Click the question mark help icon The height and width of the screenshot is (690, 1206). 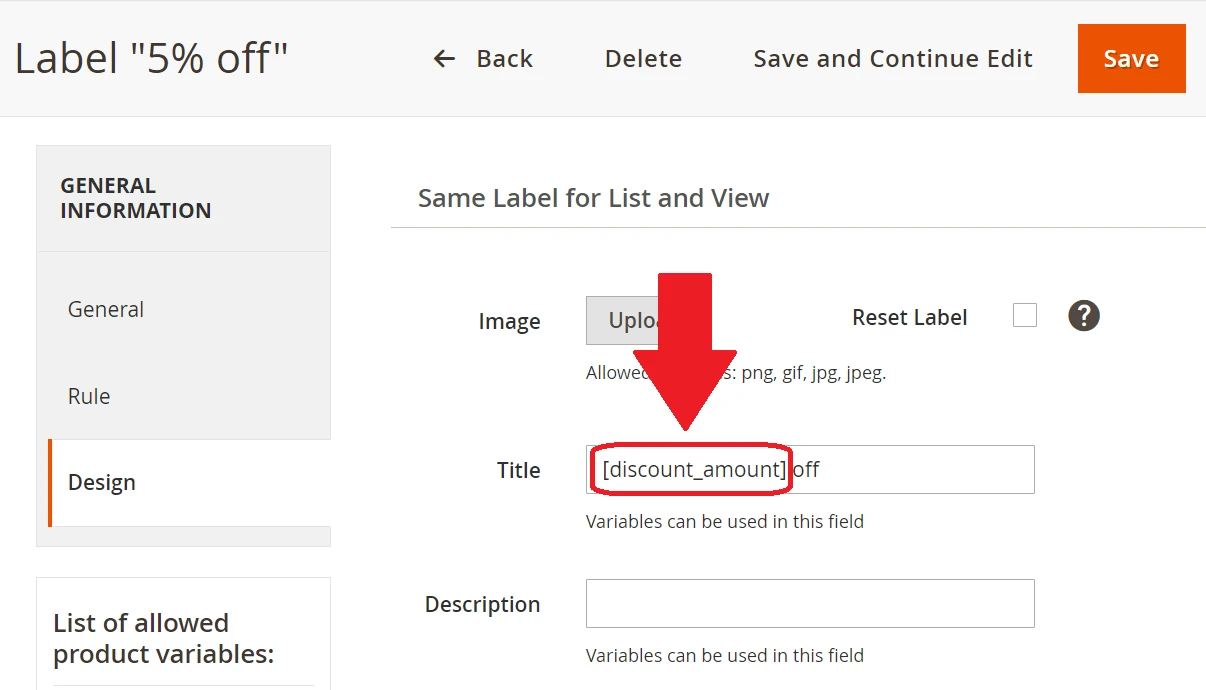pyautogui.click(x=1083, y=316)
